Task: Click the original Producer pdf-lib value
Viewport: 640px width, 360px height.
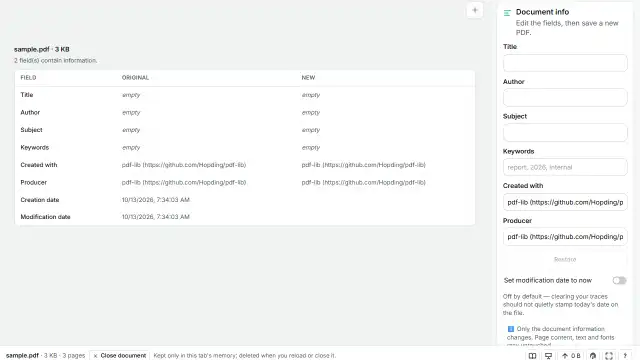Action: coord(184,182)
